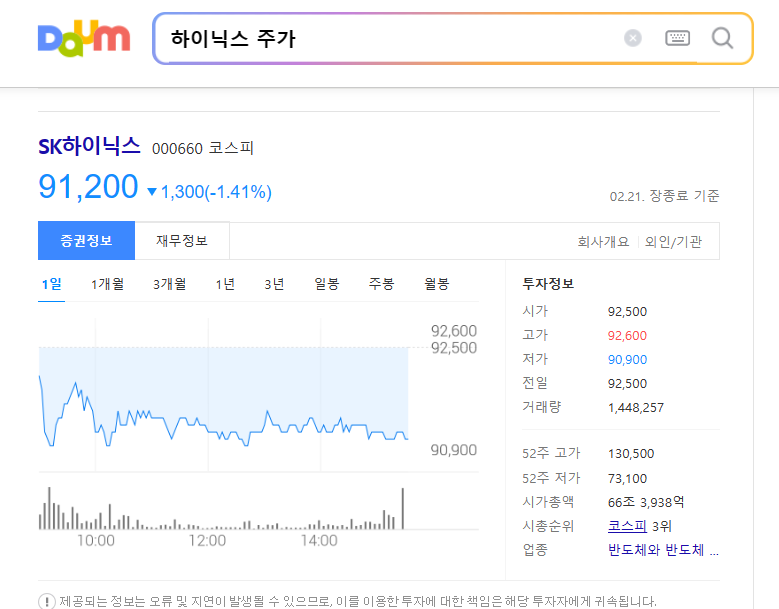Image resolution: width=779 pixels, height=609 pixels.
Task: Click the 52주 저가 value 73,100
Action: pyautogui.click(x=627, y=478)
